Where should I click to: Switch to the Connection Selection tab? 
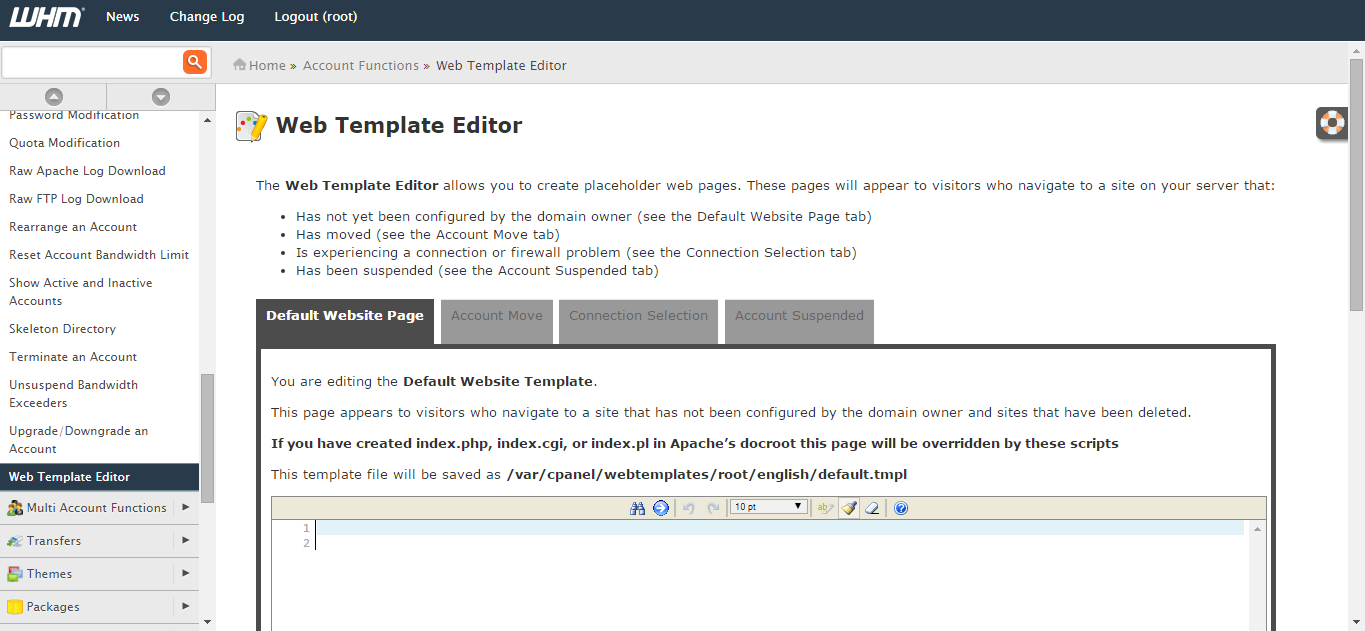(639, 321)
